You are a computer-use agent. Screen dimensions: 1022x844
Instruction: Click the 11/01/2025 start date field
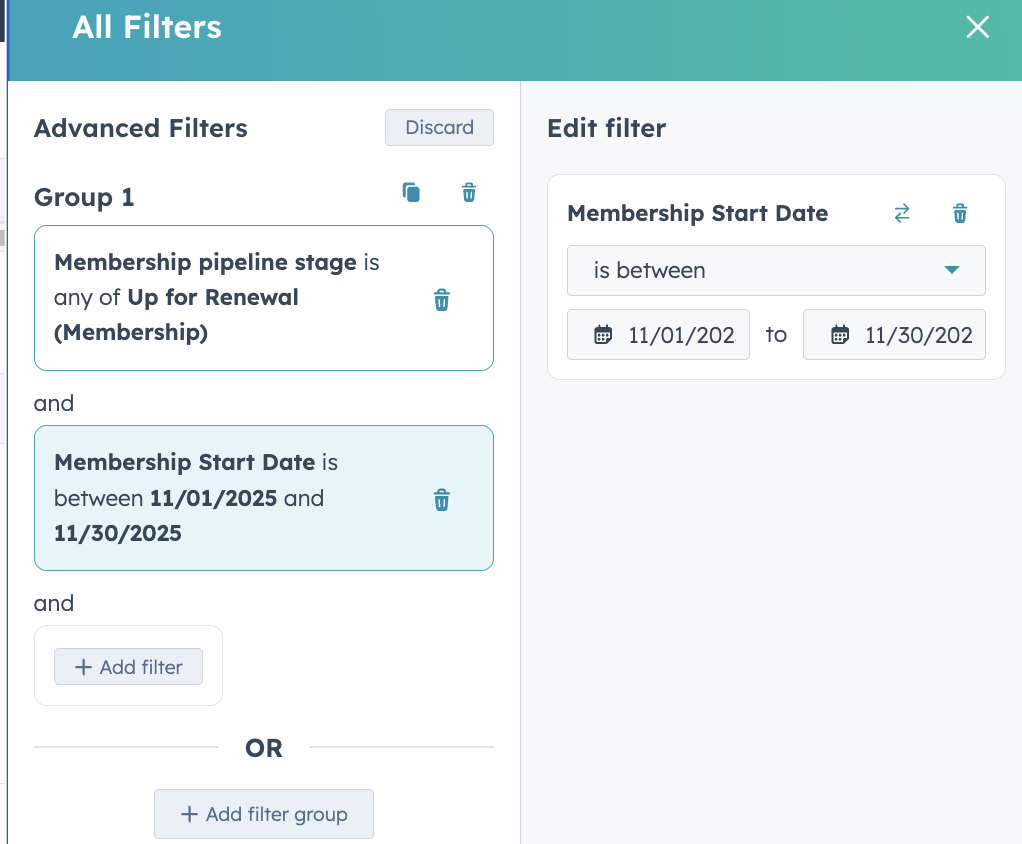(x=681, y=335)
